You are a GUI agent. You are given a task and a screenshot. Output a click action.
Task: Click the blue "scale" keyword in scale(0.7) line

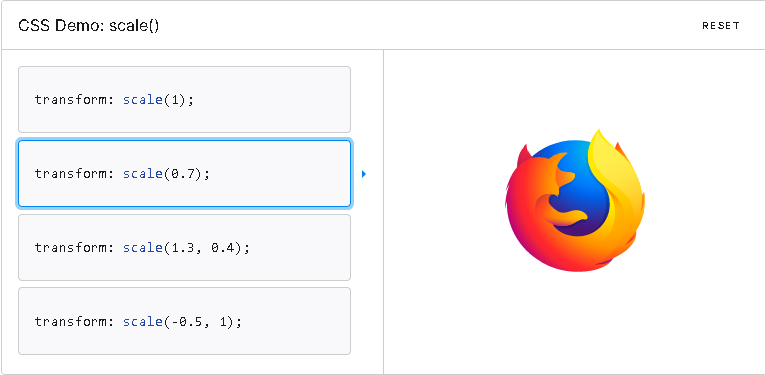pyautogui.click(x=142, y=174)
